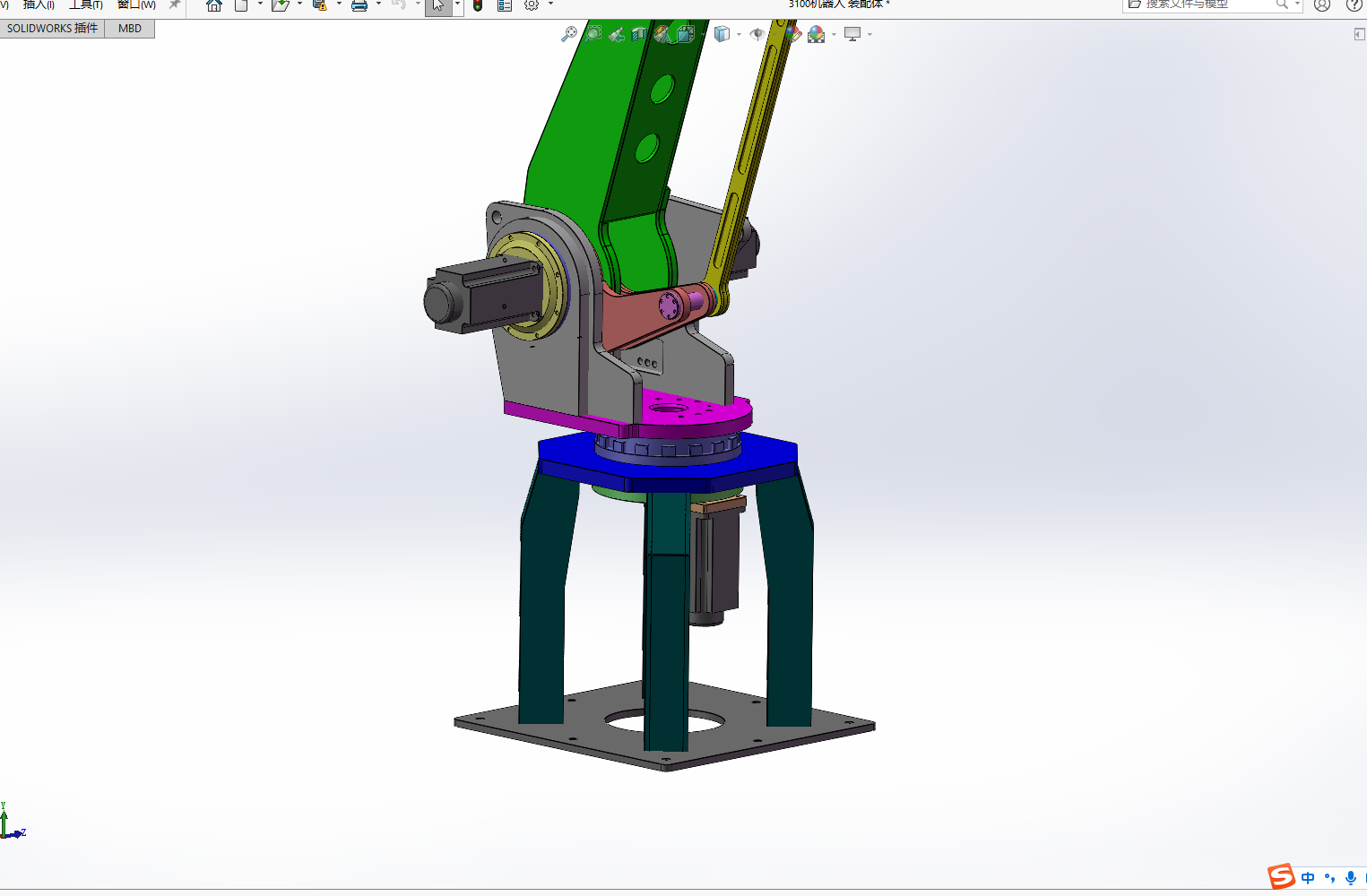The width and height of the screenshot is (1367, 896).
Task: Expand the Open file dropdown arrow
Action: [x=299, y=4]
